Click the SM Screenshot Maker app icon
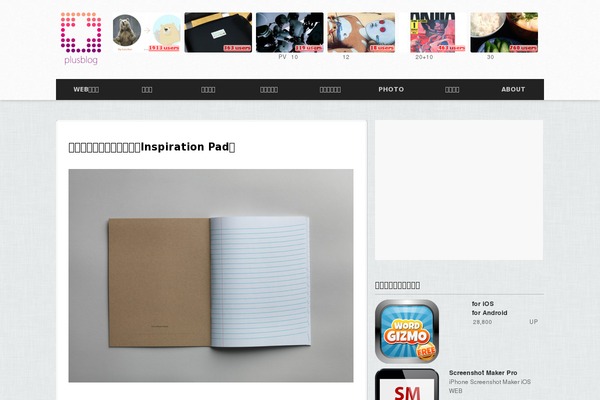600x400 pixels. click(x=407, y=384)
